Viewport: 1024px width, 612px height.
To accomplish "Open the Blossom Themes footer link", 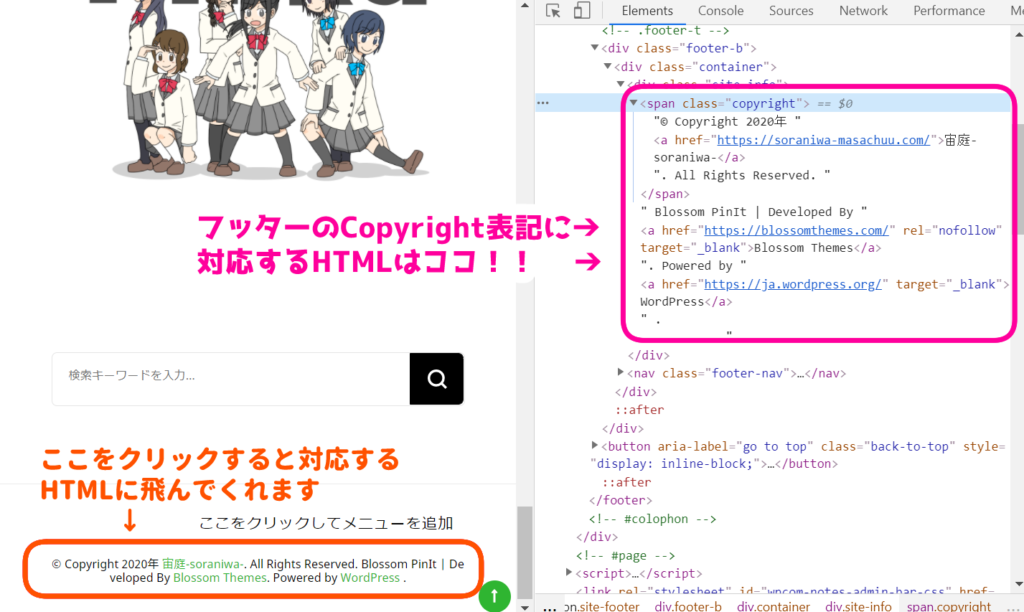I will click(220, 578).
